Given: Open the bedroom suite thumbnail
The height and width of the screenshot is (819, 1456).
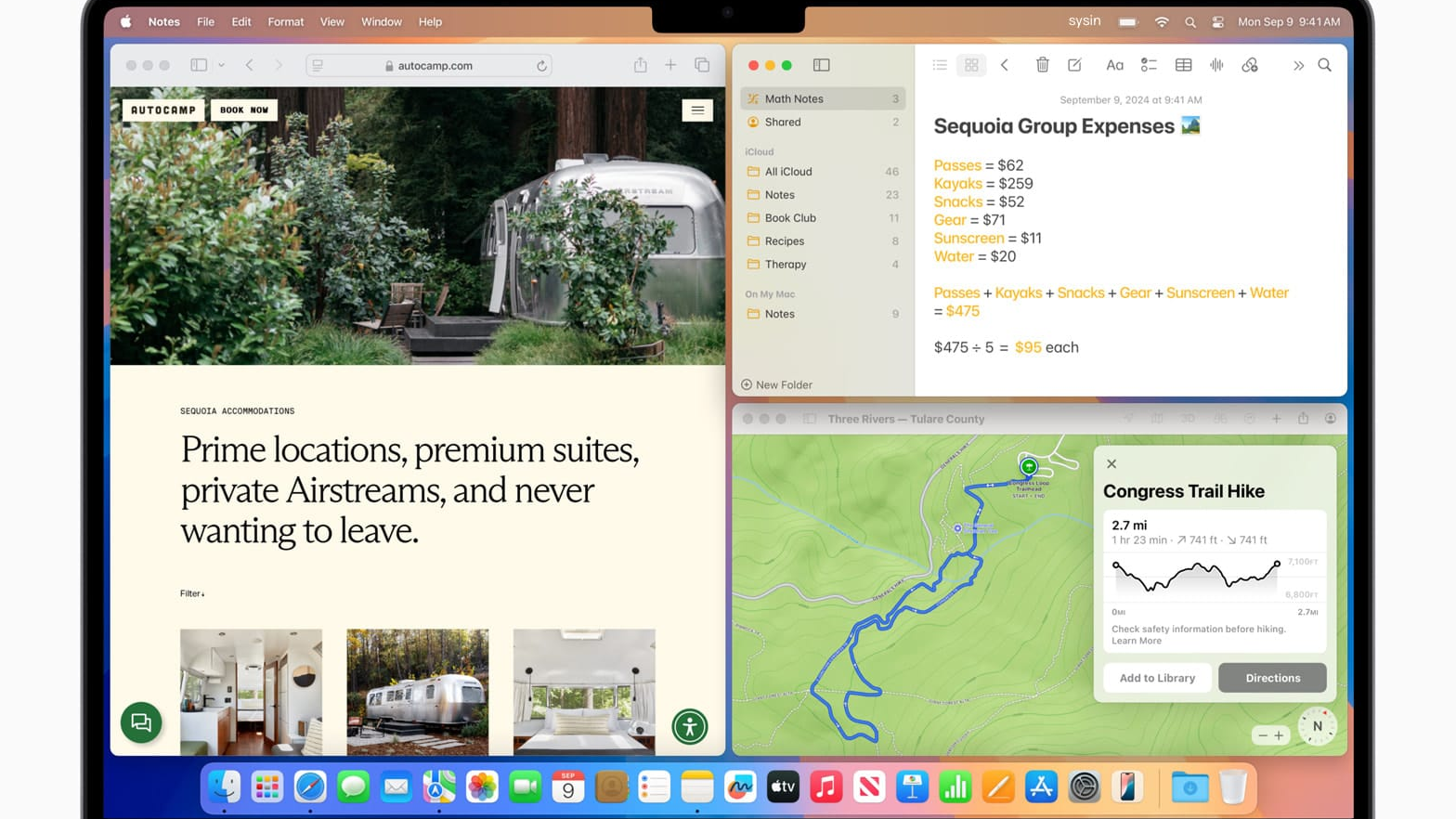Looking at the screenshot, I should pyautogui.click(x=584, y=692).
